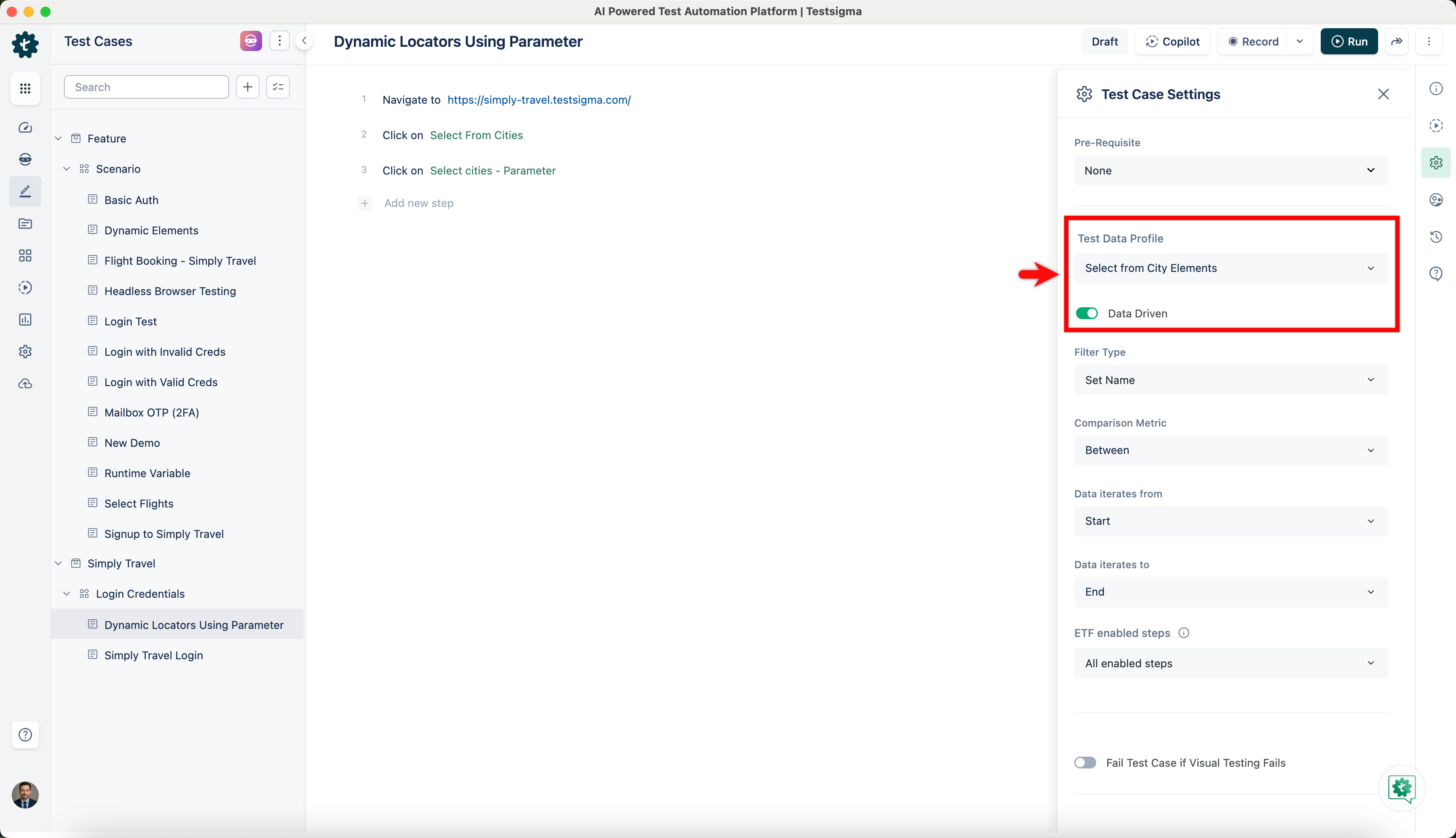Click the Select From Cities element link
Screen dimensions: 1456x838
[x=476, y=135]
